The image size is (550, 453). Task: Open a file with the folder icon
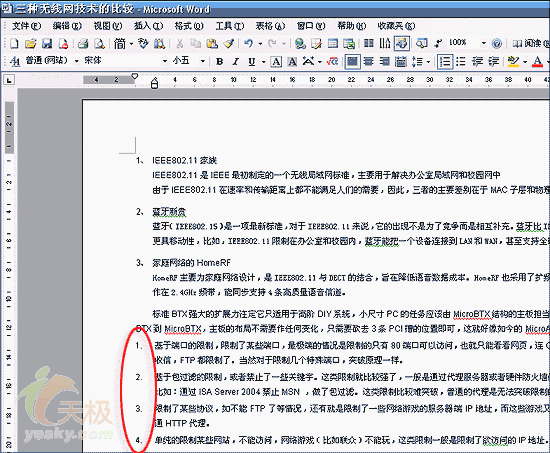click(30, 44)
